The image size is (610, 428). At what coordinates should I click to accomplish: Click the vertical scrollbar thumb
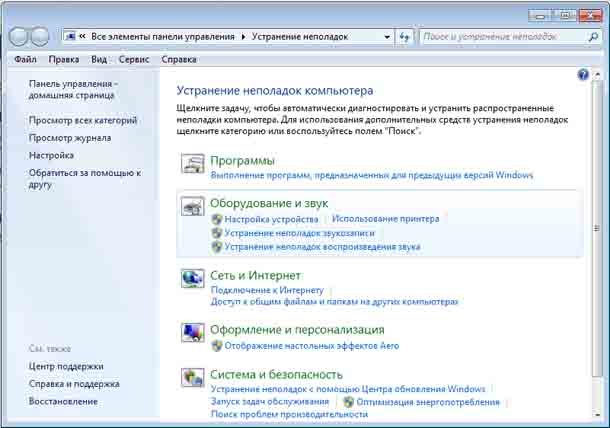(x=597, y=228)
